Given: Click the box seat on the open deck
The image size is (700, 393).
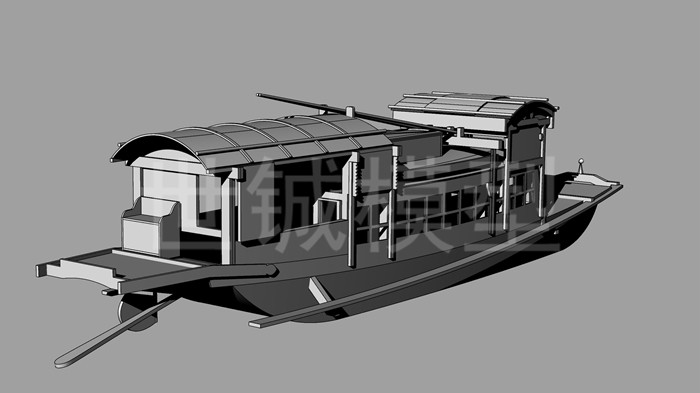Looking at the screenshot, I should tap(150, 227).
